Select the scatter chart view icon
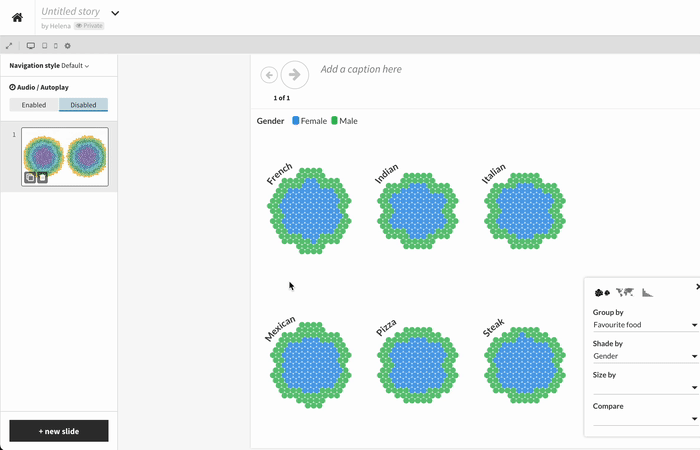This screenshot has height=450, width=700. click(647, 292)
